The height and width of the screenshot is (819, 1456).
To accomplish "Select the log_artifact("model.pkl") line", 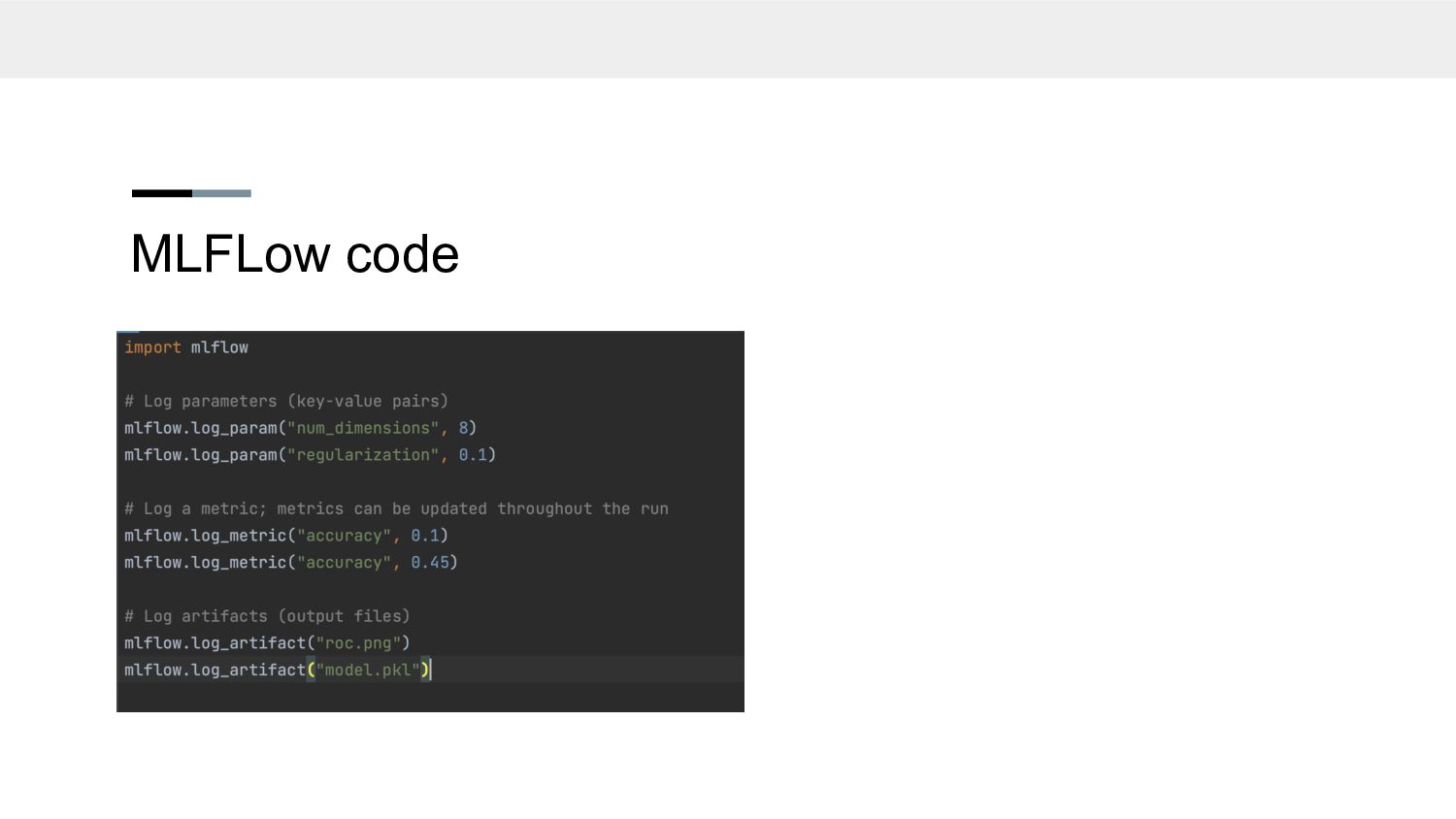I will tap(278, 670).
